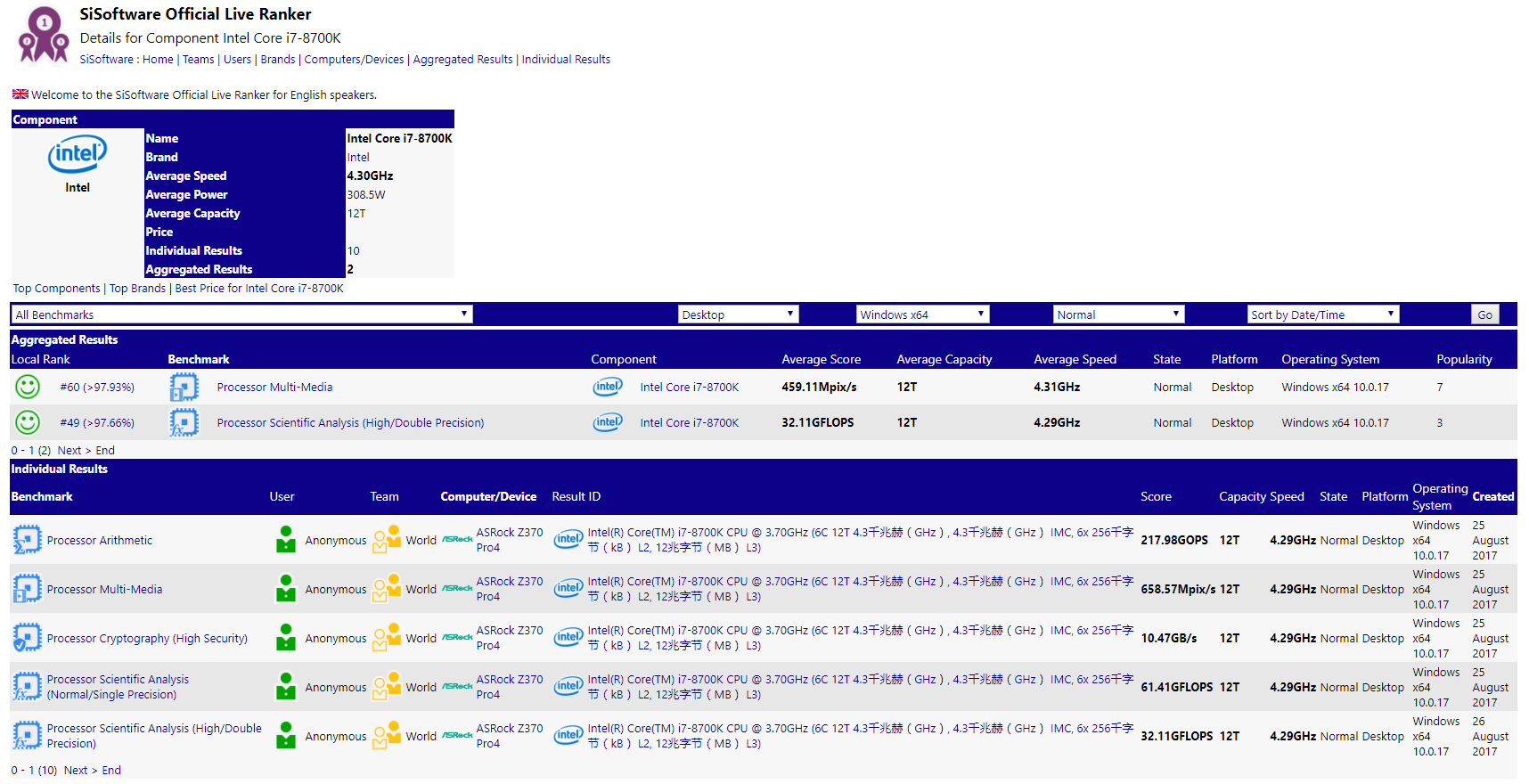The height and width of the screenshot is (784, 1529).
Task: Click Processor Arithmetic benchmark icon
Action: point(27,540)
